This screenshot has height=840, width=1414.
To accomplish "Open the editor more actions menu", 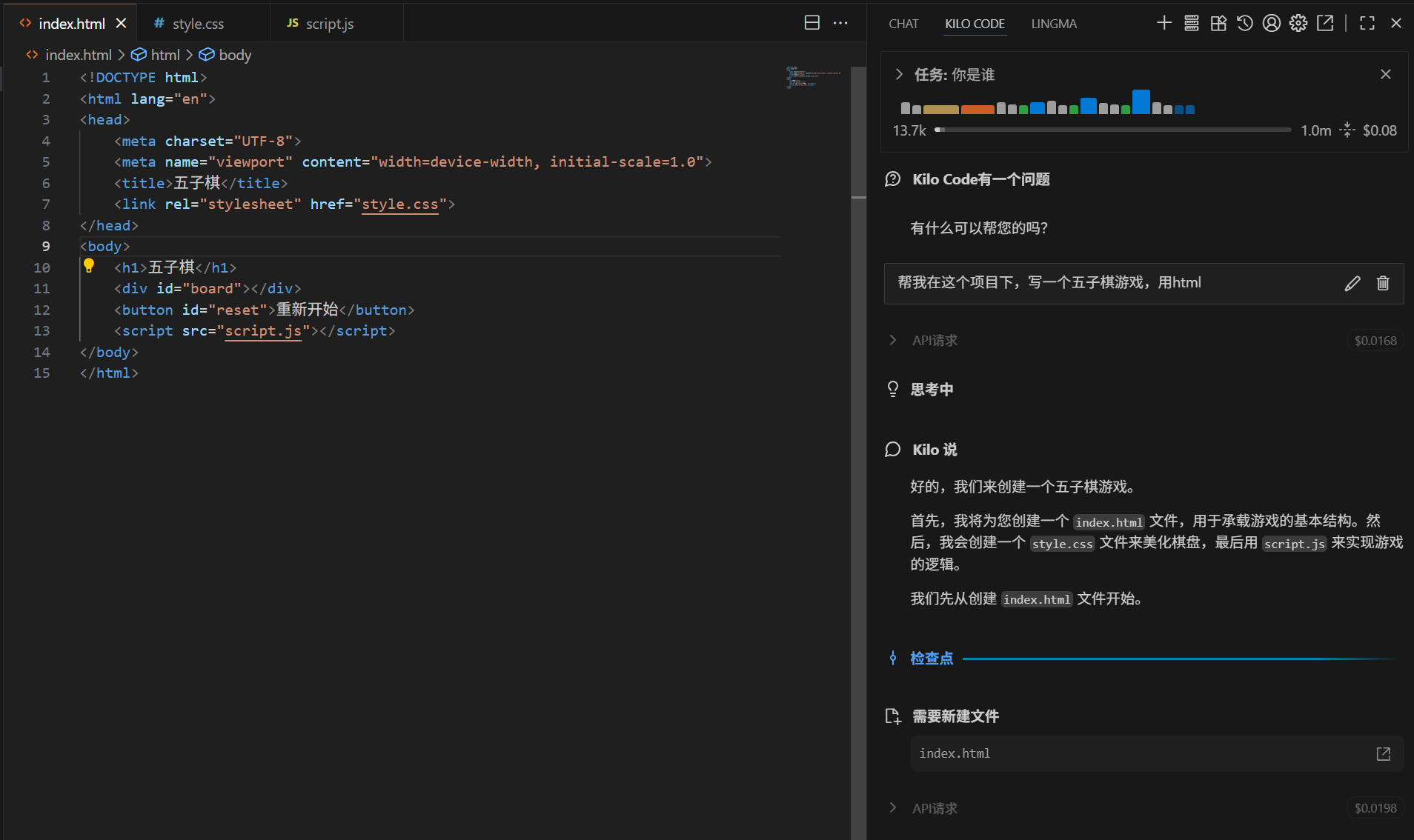I will (x=840, y=23).
